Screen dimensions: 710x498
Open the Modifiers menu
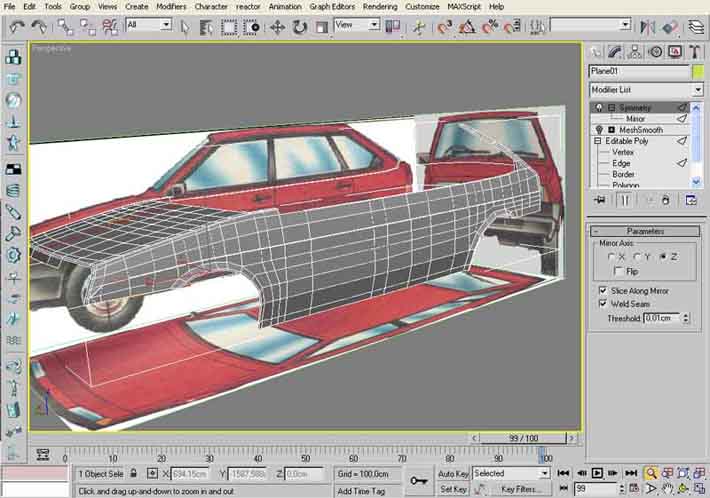(x=171, y=6)
